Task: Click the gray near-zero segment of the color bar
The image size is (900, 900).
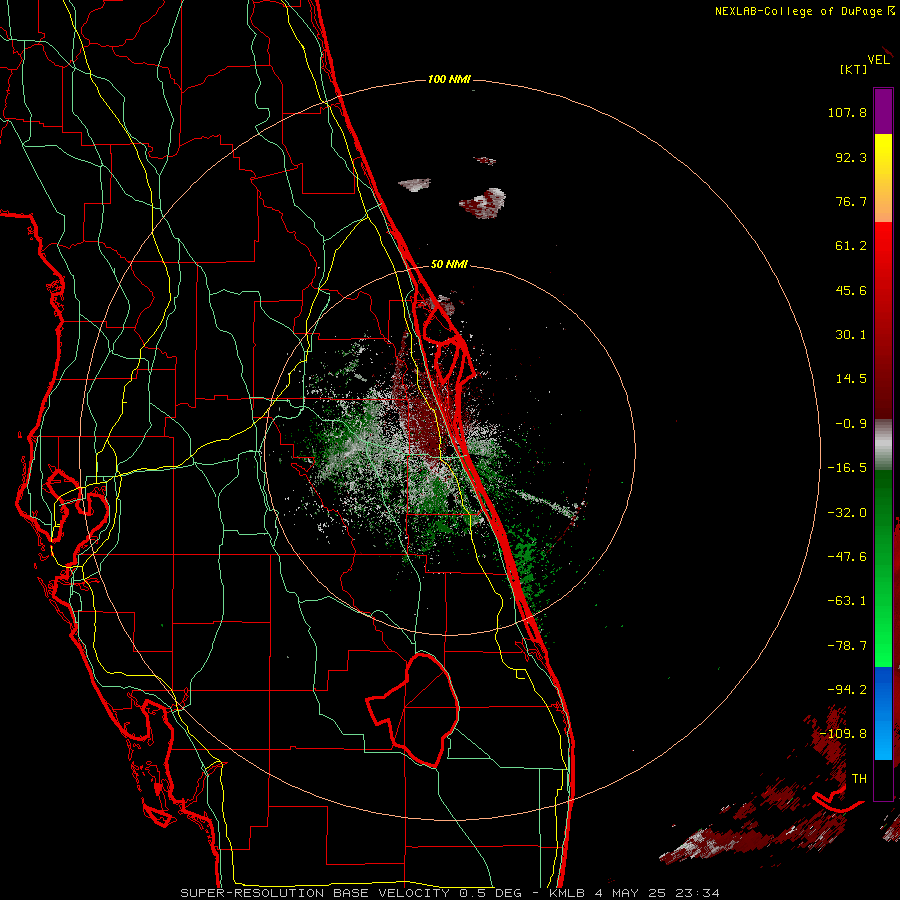Action: [x=883, y=445]
